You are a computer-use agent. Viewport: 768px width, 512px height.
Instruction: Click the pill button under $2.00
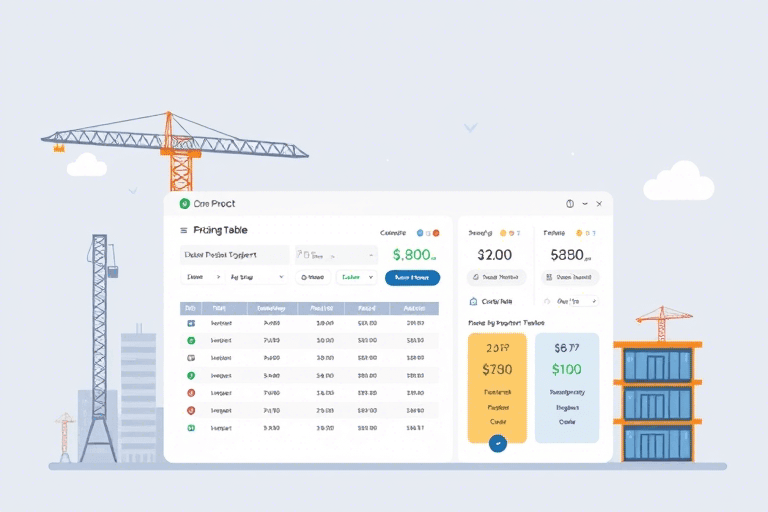click(x=496, y=277)
